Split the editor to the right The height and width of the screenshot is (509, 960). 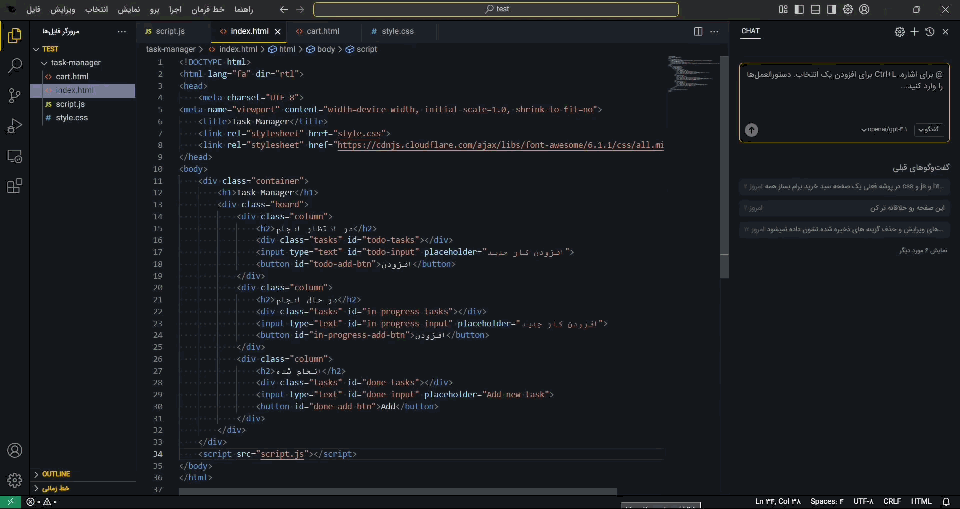coord(698,31)
